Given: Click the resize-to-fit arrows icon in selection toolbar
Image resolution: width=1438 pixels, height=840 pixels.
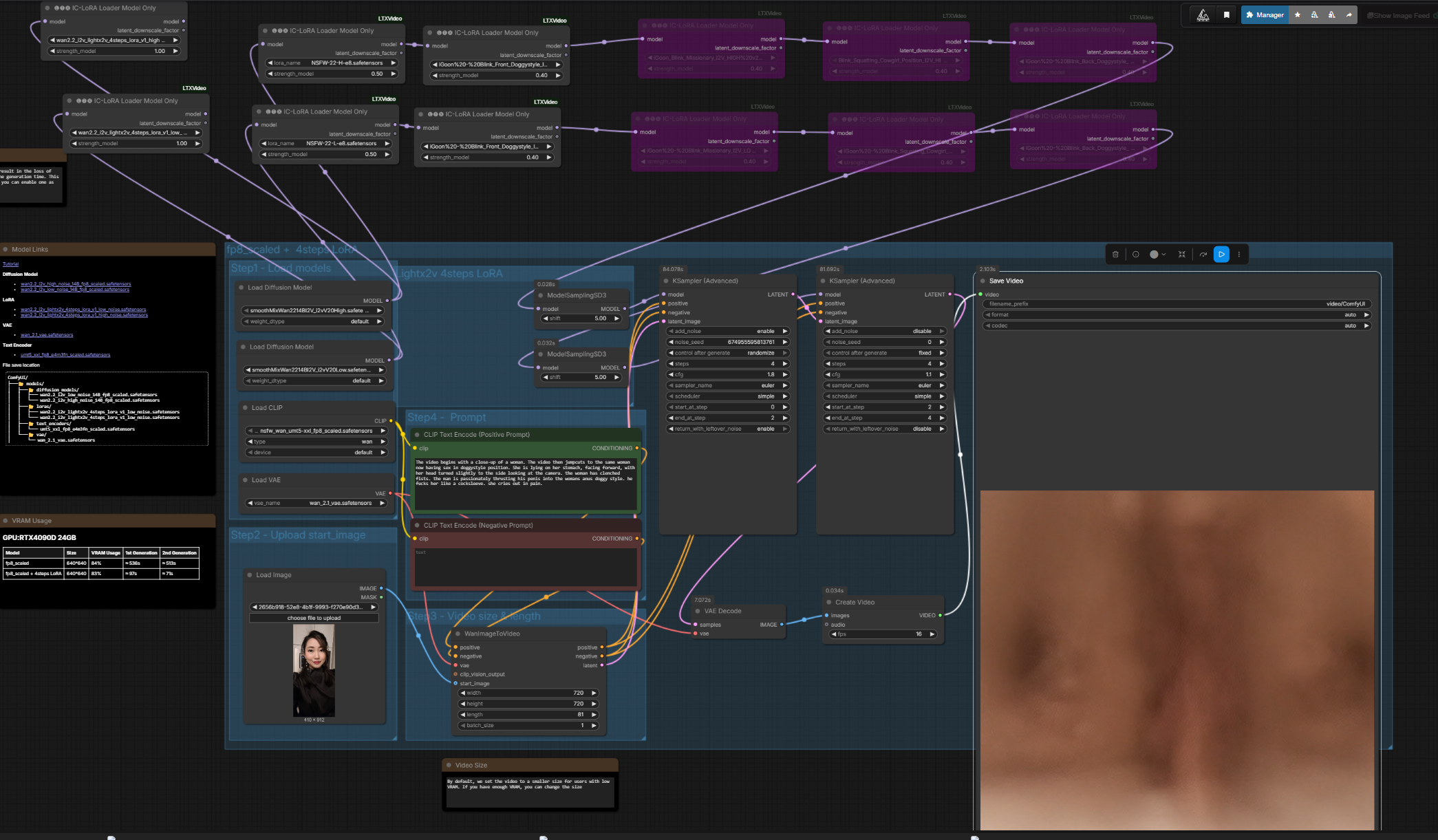Looking at the screenshot, I should coord(1182,255).
